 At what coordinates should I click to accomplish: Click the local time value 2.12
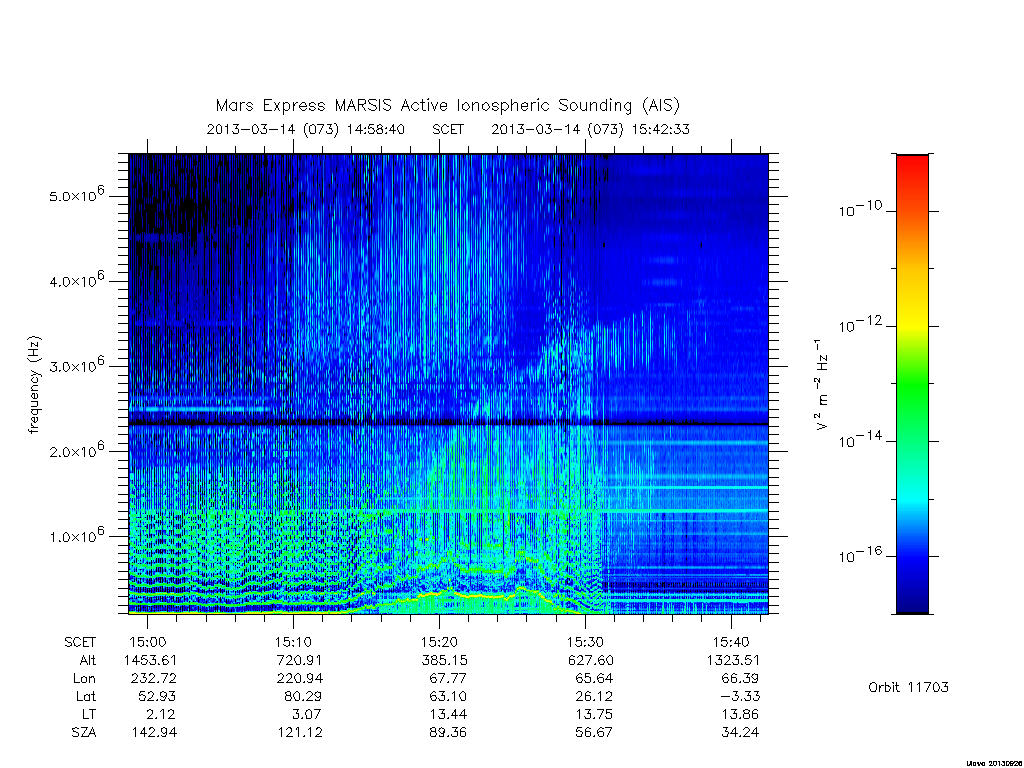pos(161,714)
